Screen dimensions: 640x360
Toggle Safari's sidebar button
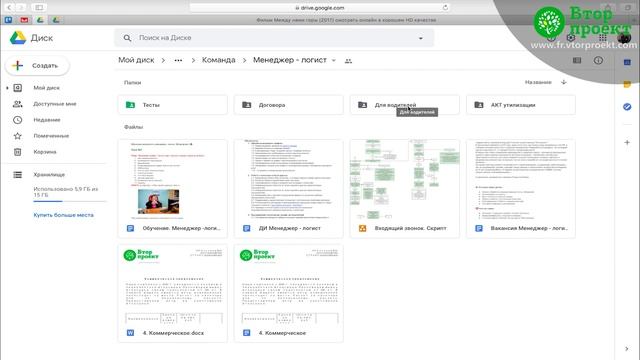39,7
